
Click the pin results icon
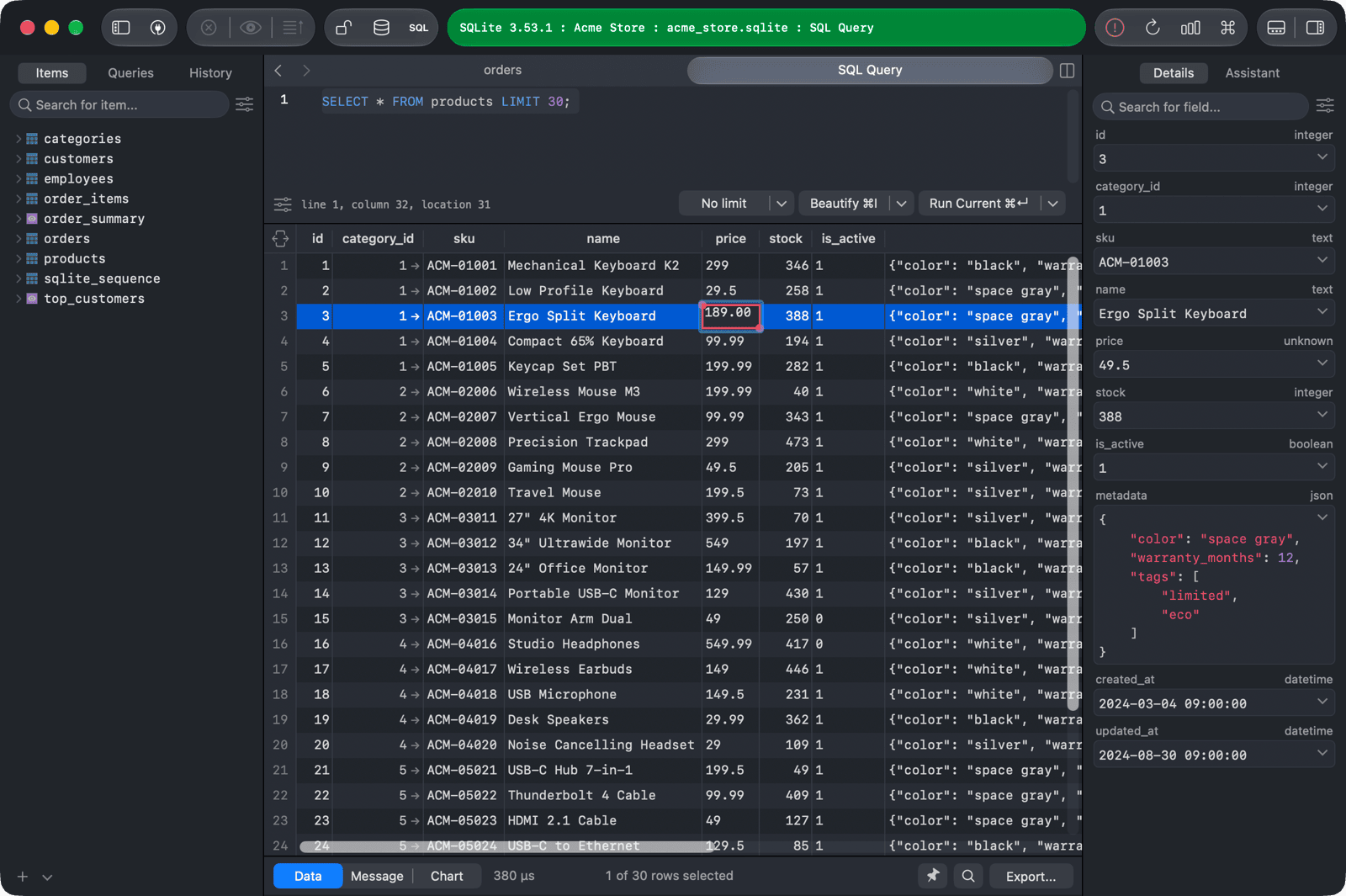coord(933,876)
